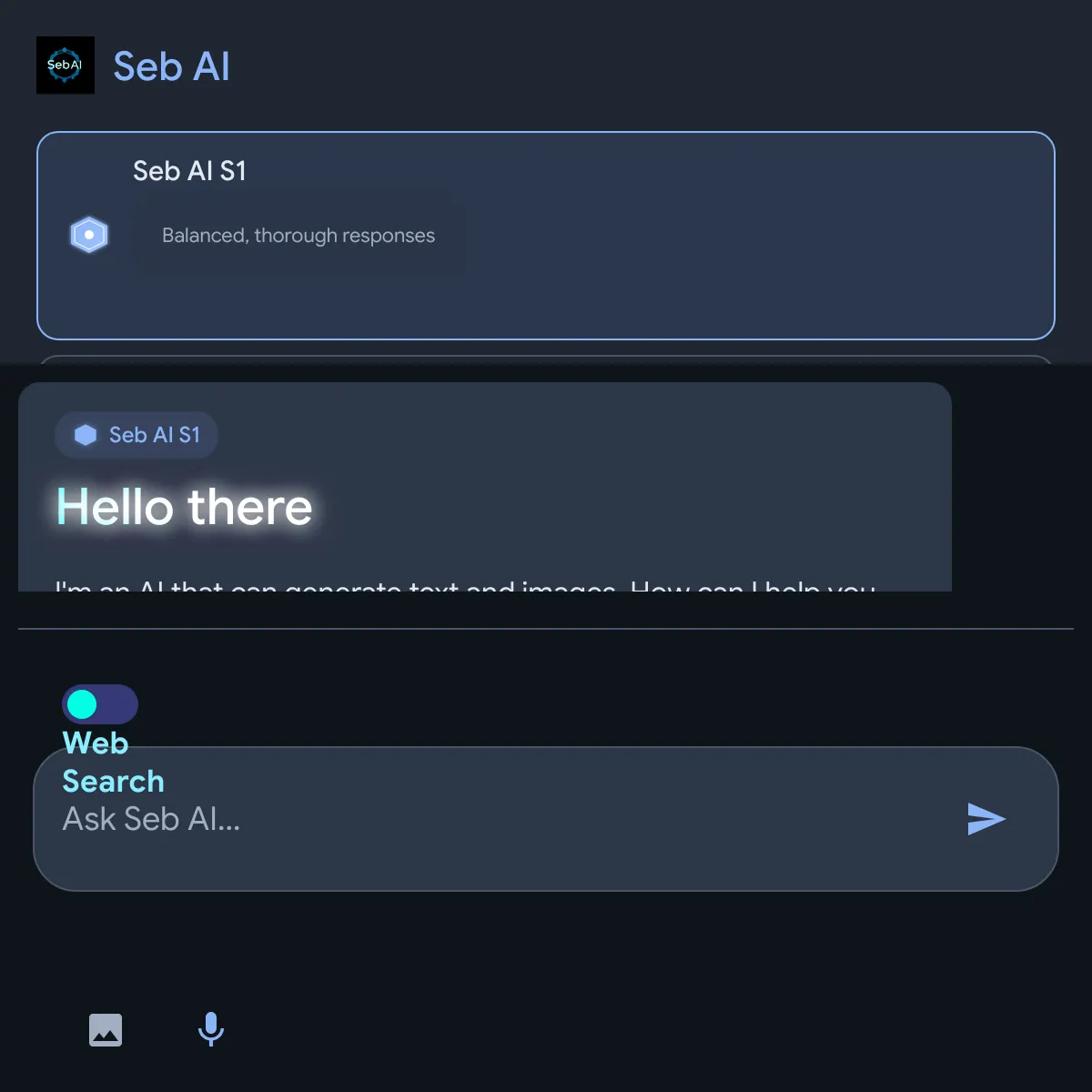The width and height of the screenshot is (1092, 1092).
Task: Click the Seb AI logo icon
Action: pyautogui.click(x=66, y=66)
